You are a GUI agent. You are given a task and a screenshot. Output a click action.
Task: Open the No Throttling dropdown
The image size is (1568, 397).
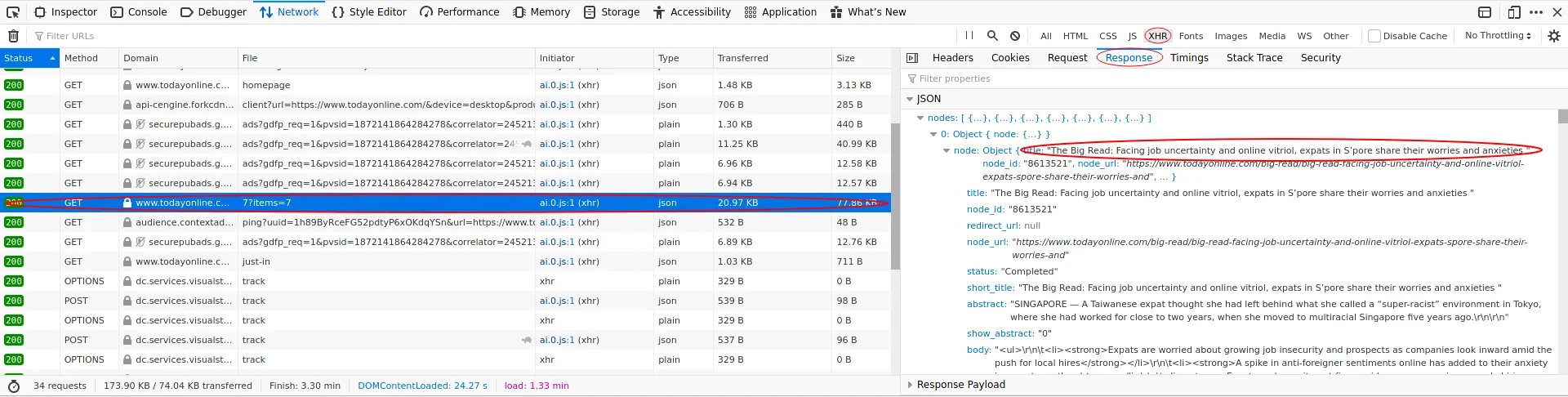click(x=1498, y=36)
